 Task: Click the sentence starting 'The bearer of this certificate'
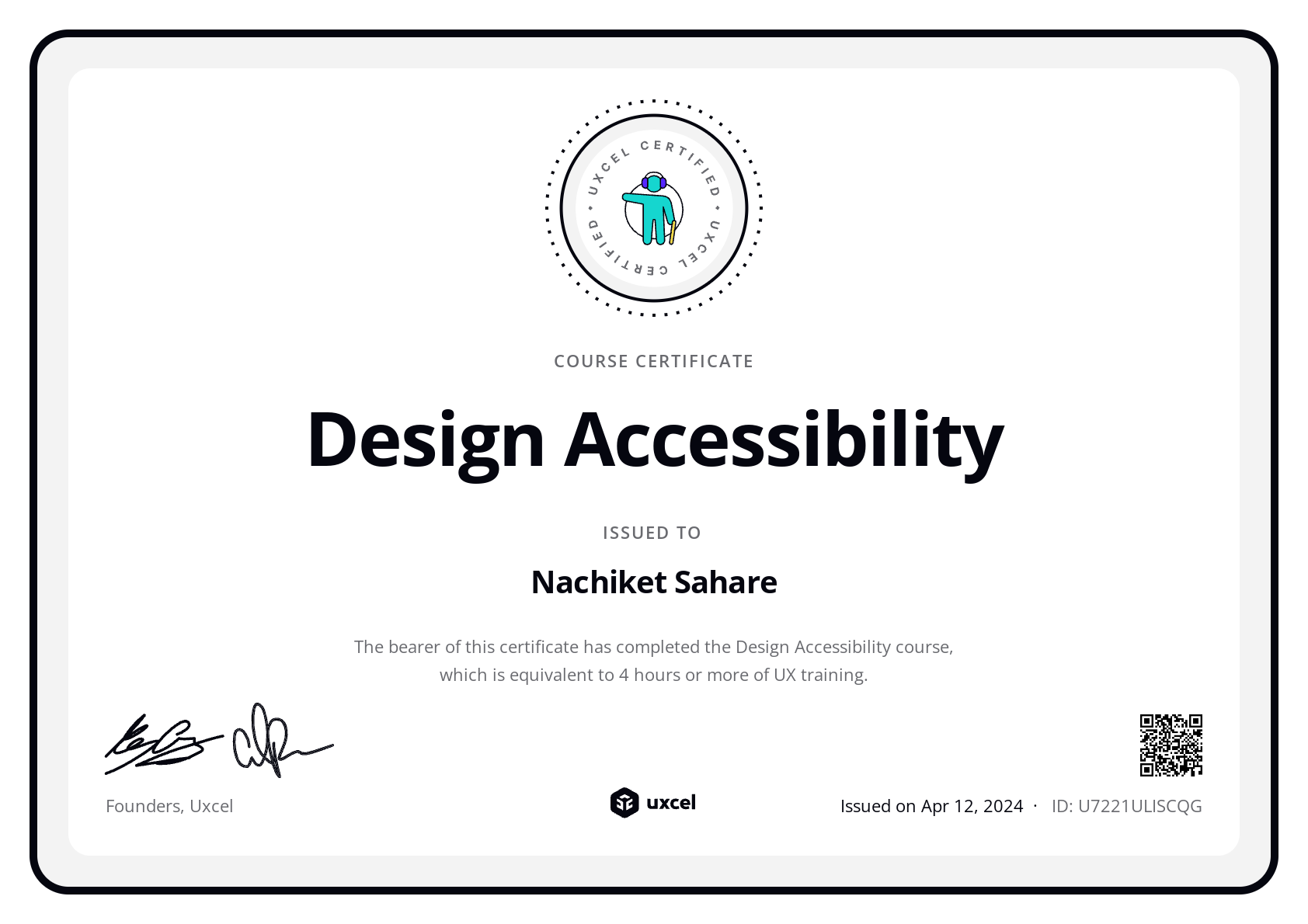click(654, 647)
